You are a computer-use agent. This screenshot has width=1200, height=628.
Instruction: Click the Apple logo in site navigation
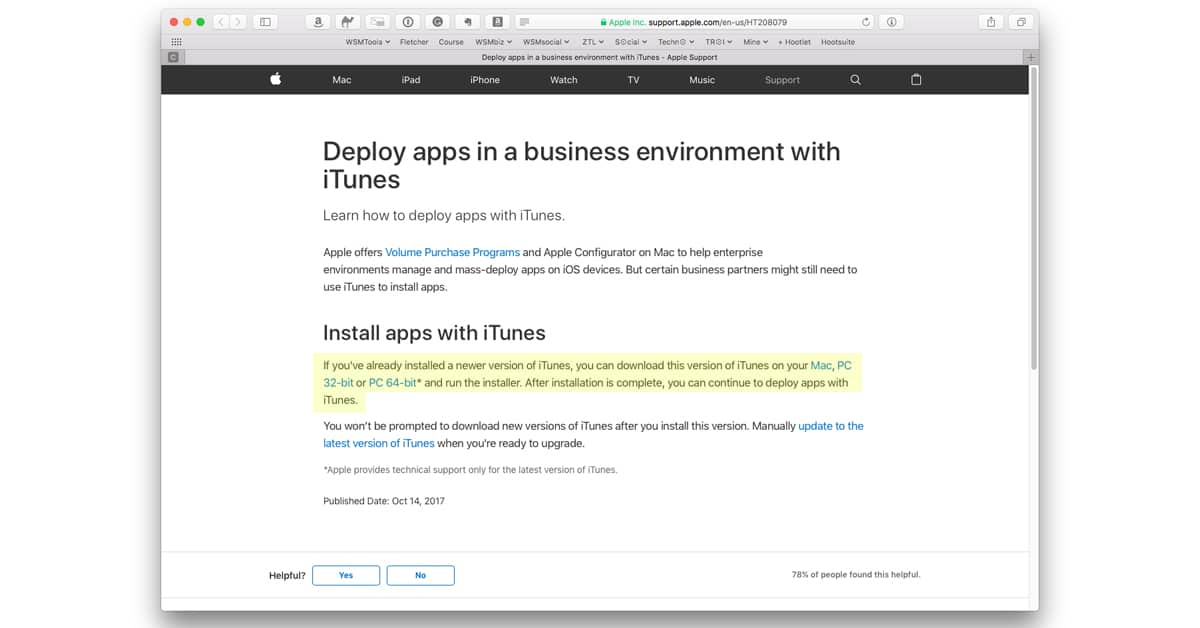pos(276,80)
